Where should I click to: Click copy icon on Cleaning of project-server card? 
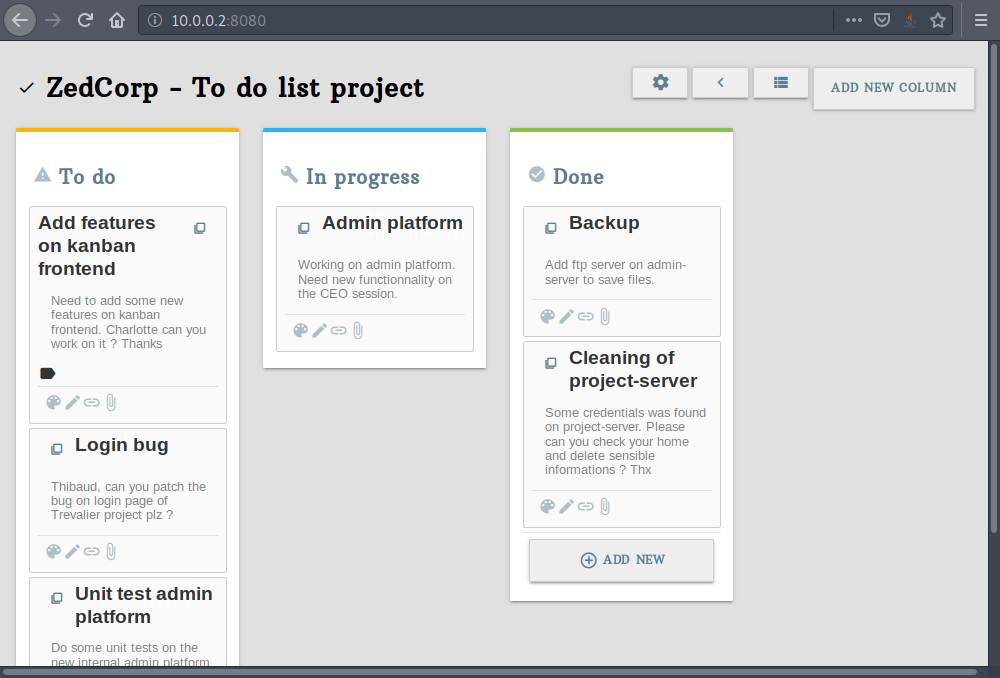pyautogui.click(x=550, y=363)
